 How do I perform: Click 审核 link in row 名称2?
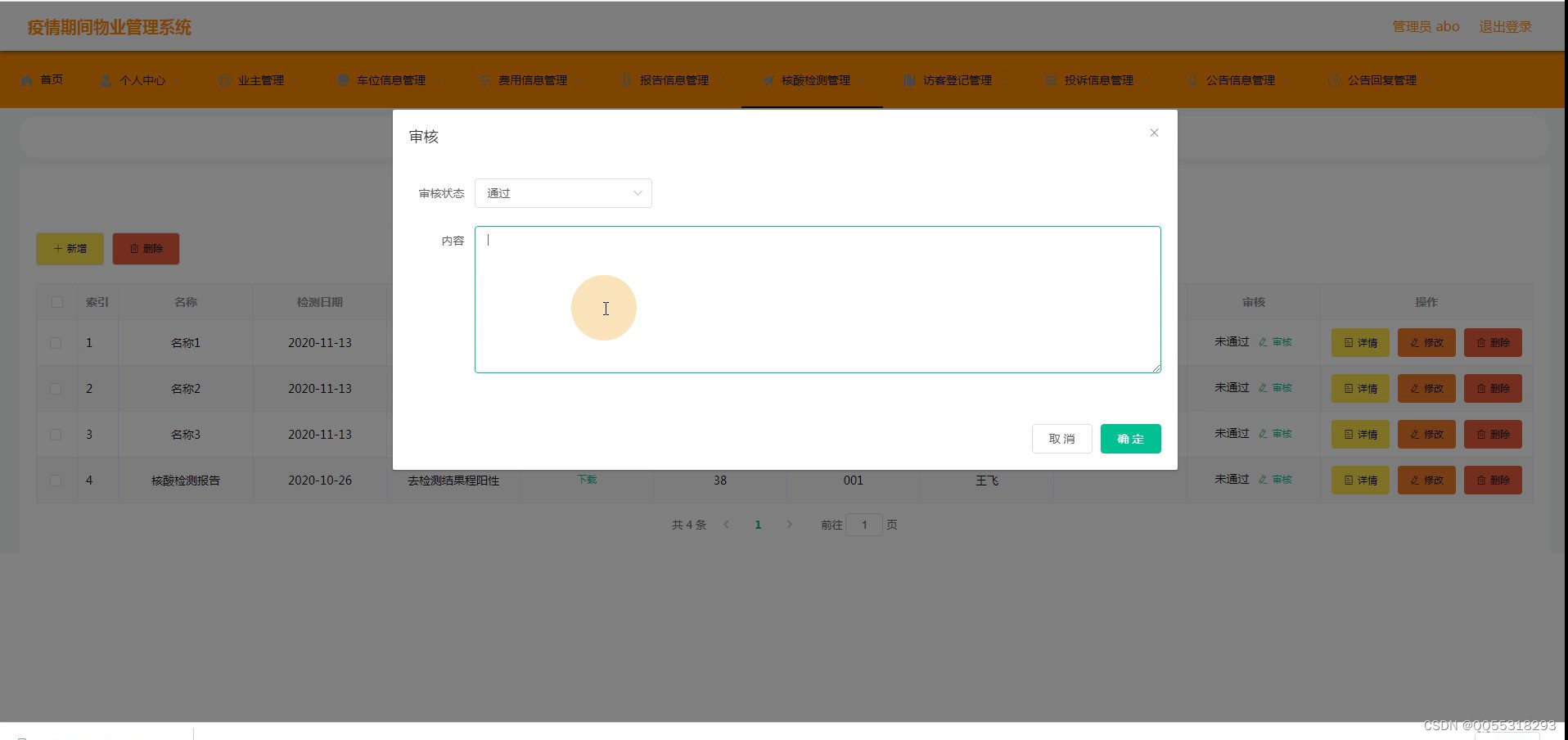1275,388
